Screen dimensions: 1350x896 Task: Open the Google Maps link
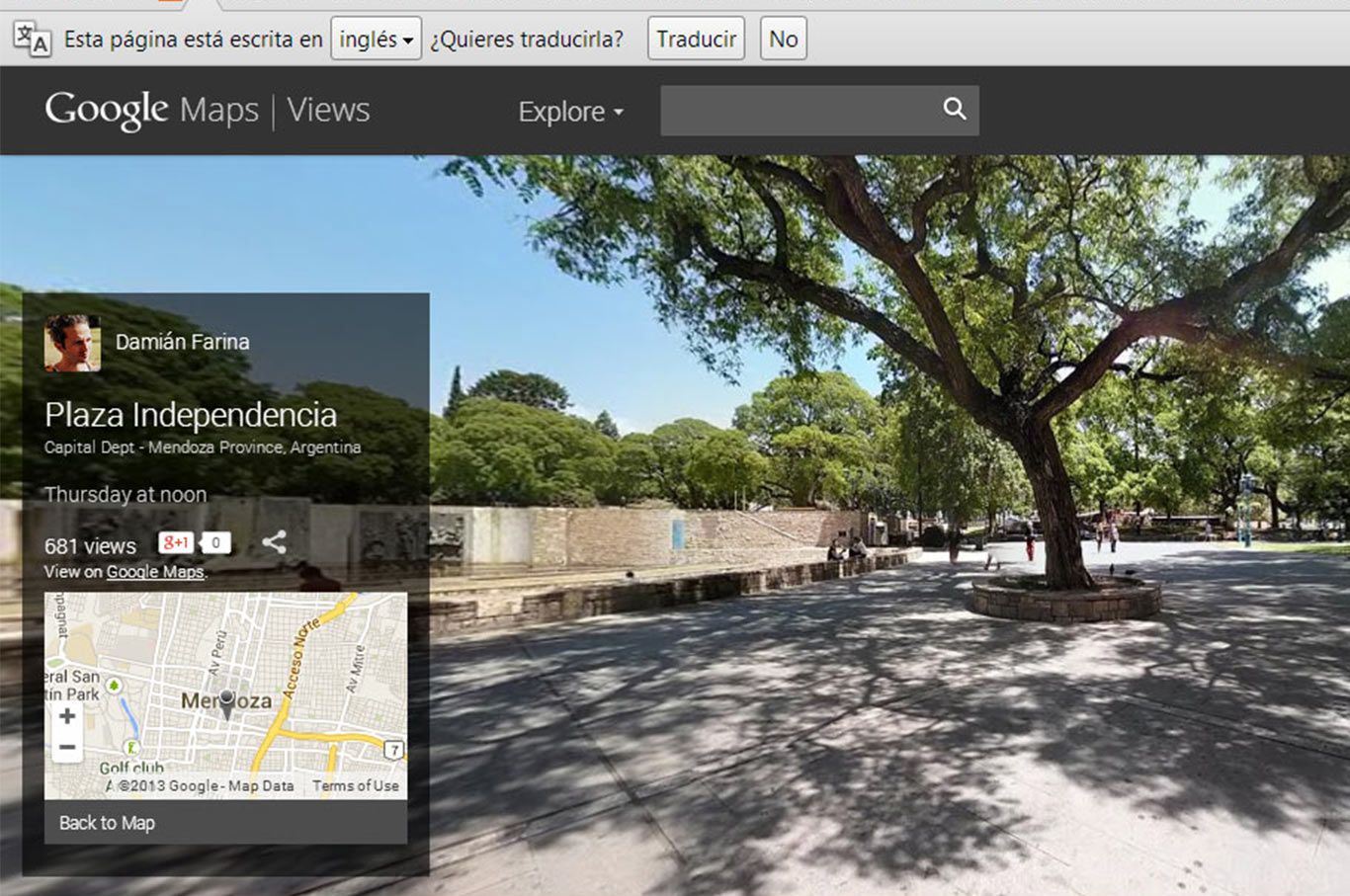point(154,572)
